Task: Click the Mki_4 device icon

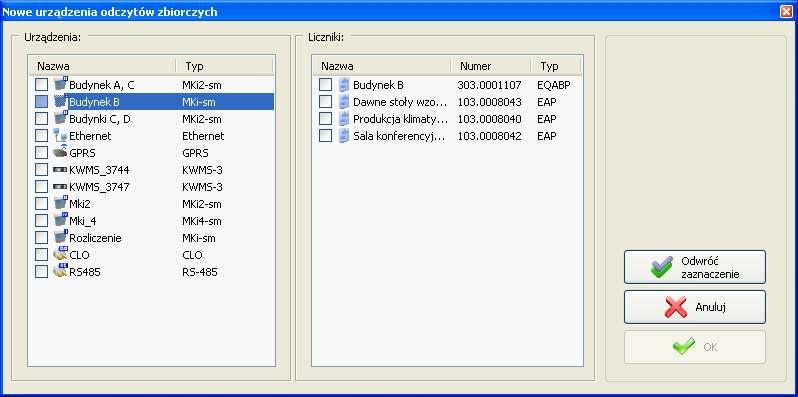Action: click(61, 220)
